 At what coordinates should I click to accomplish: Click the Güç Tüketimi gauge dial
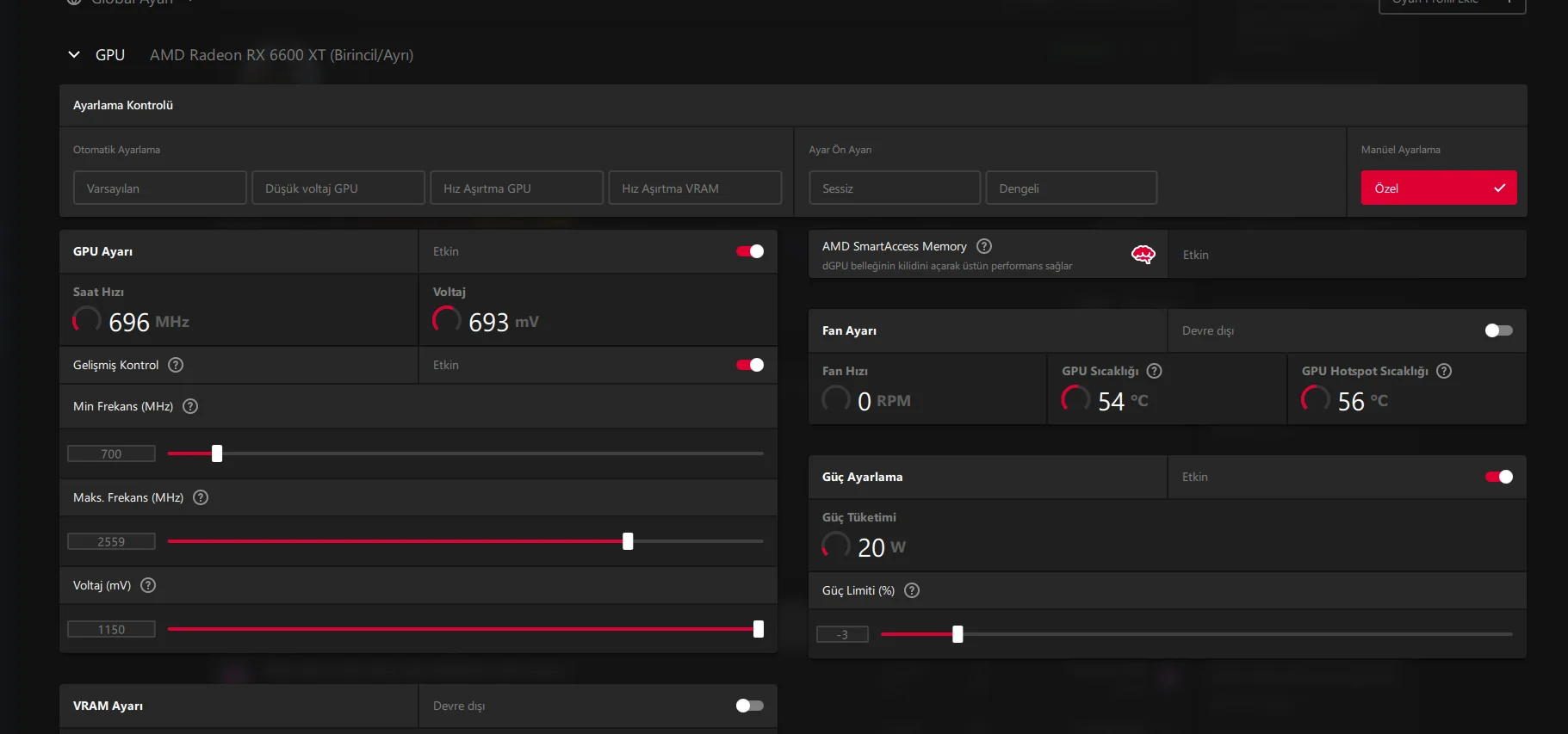(x=836, y=546)
